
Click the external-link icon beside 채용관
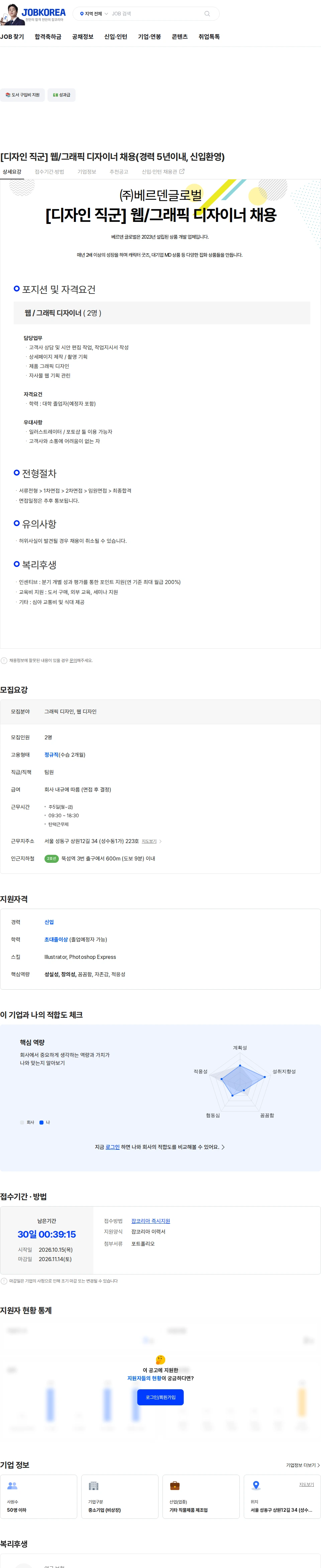pyautogui.click(x=182, y=172)
